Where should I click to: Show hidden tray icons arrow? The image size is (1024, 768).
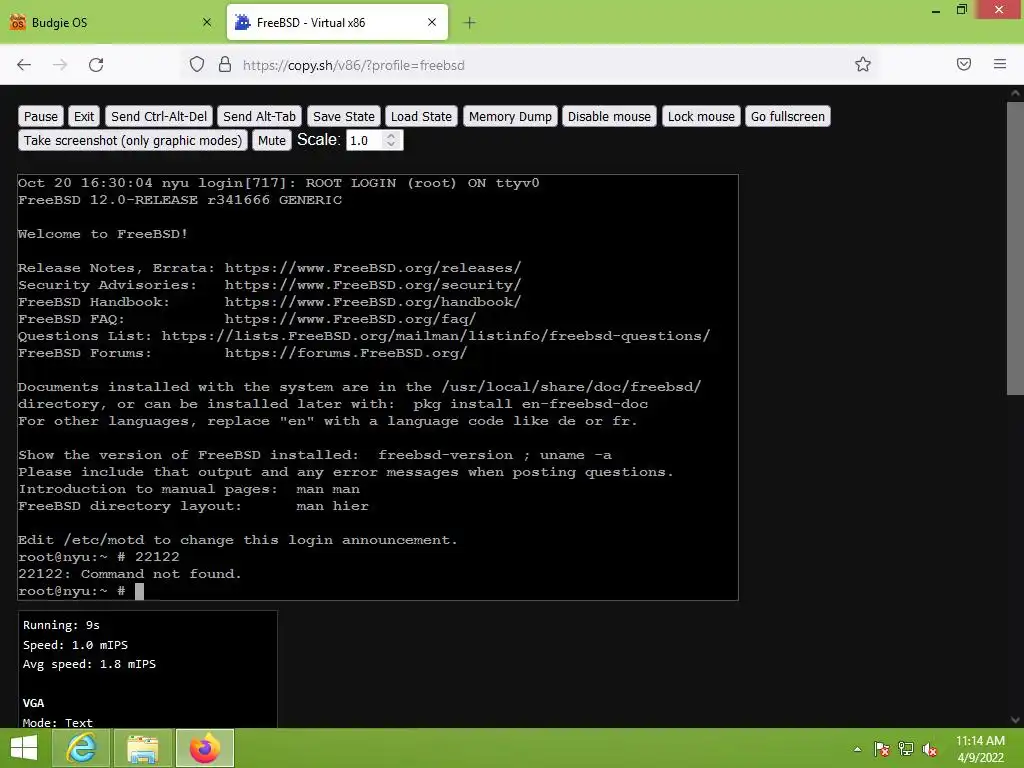pyautogui.click(x=857, y=749)
